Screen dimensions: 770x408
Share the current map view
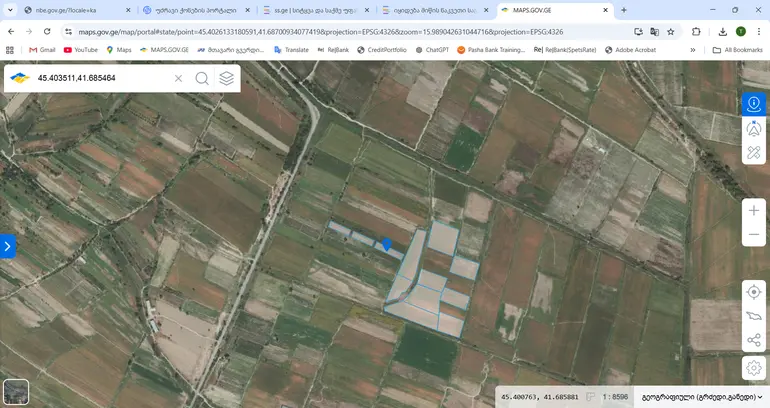pyautogui.click(x=754, y=340)
